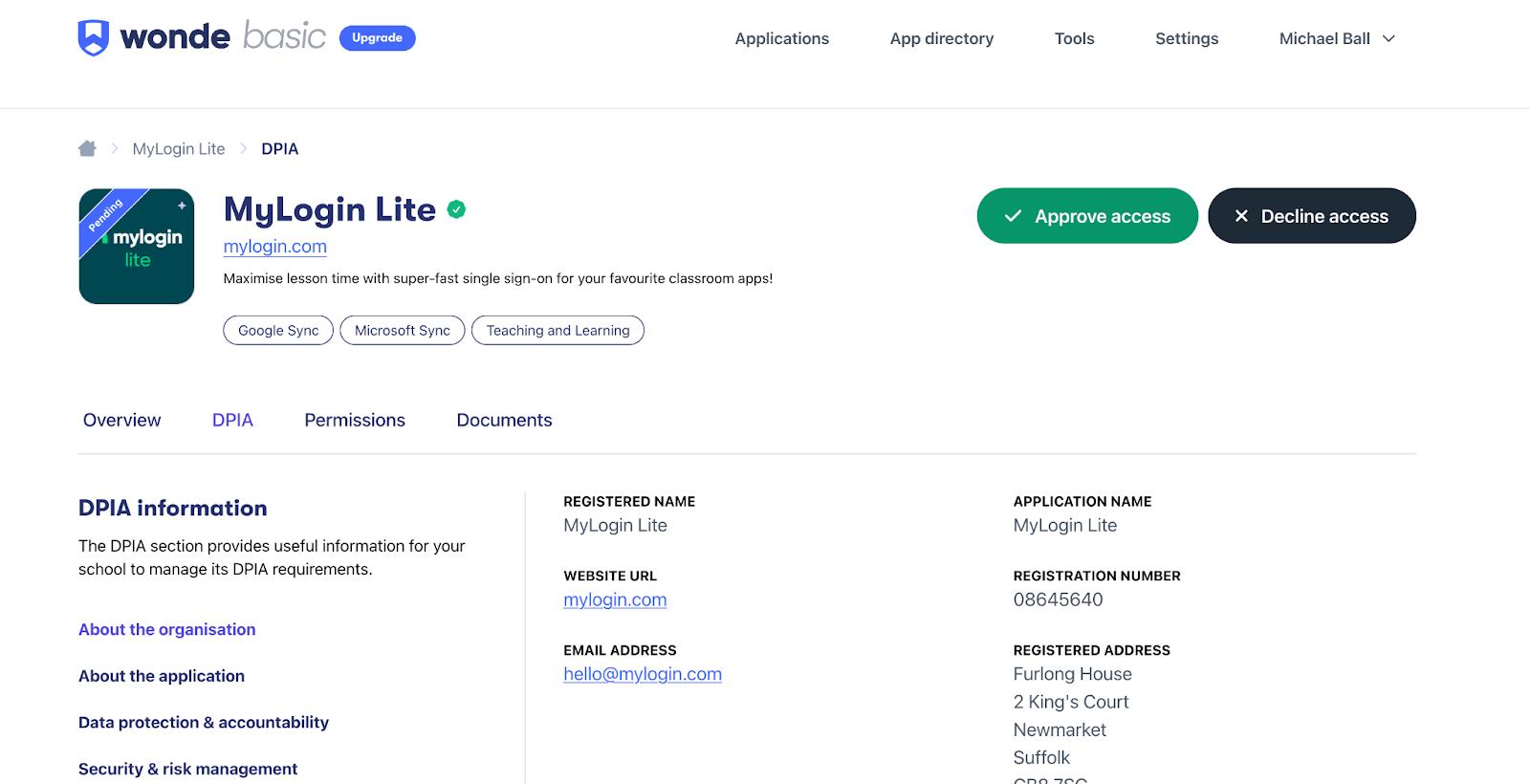Click the Upgrade badge button
The image size is (1530, 784).
(x=377, y=38)
